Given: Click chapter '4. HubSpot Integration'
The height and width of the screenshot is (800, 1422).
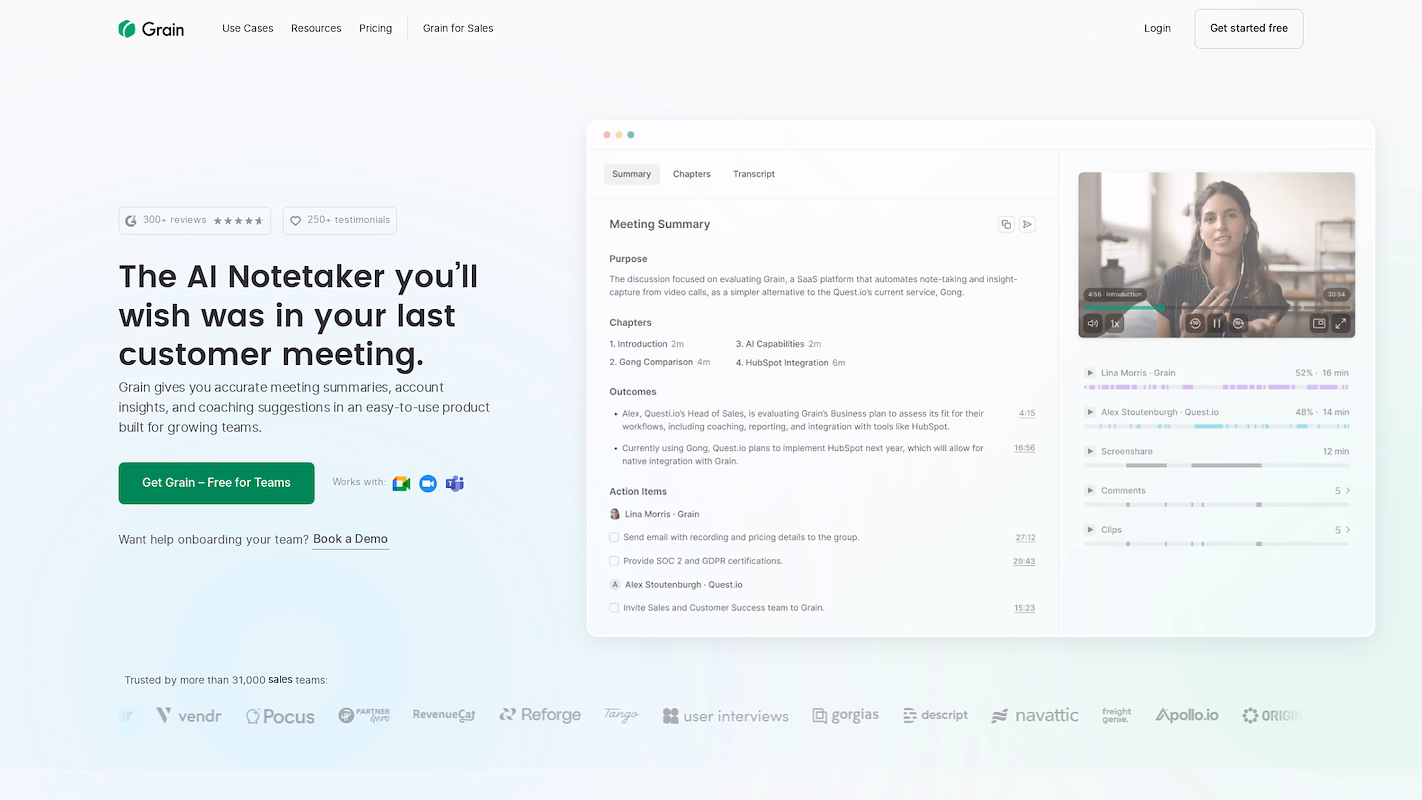Looking at the screenshot, I should 790,363.
